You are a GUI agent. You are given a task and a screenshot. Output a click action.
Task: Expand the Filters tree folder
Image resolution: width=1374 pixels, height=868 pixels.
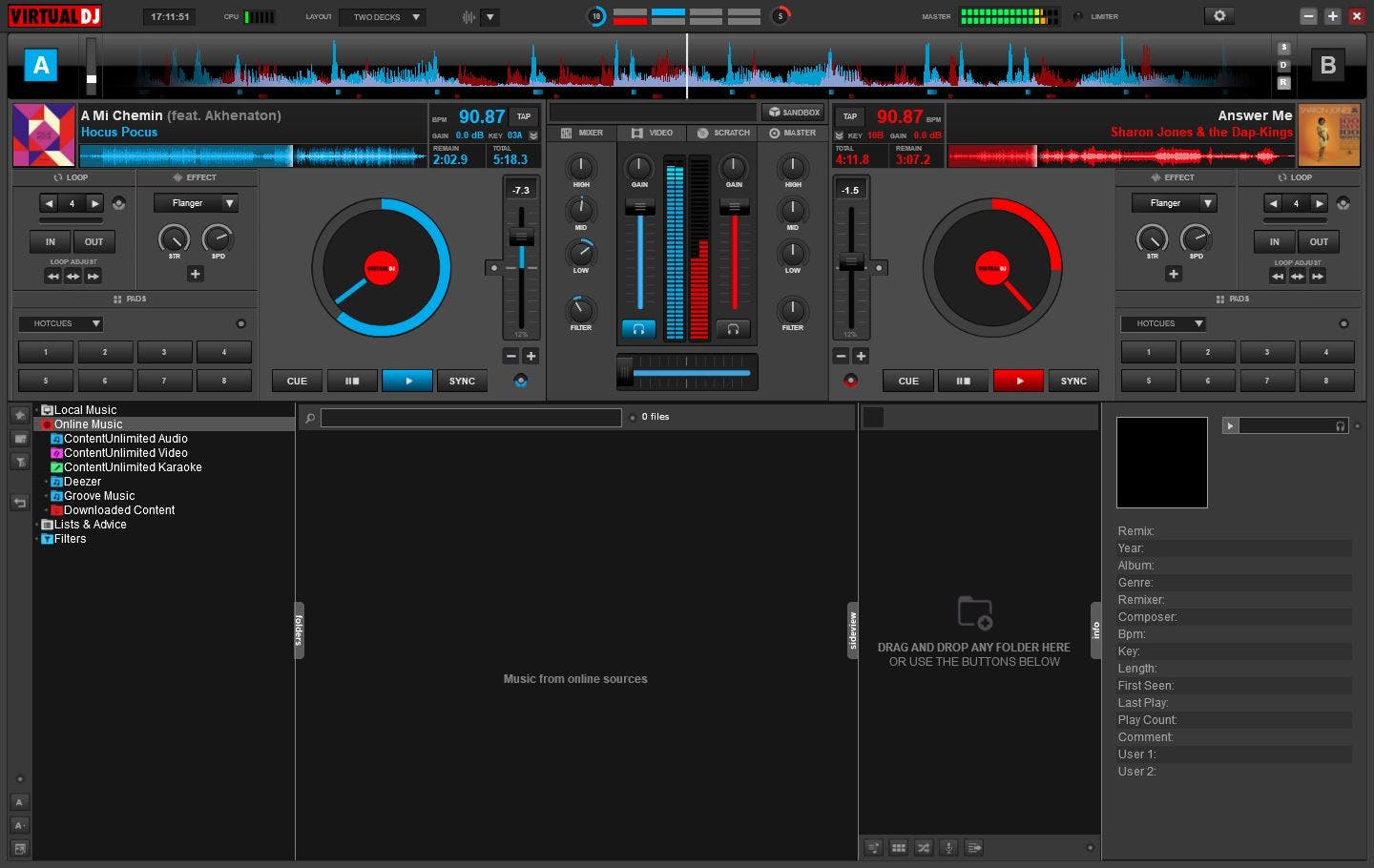point(38,539)
